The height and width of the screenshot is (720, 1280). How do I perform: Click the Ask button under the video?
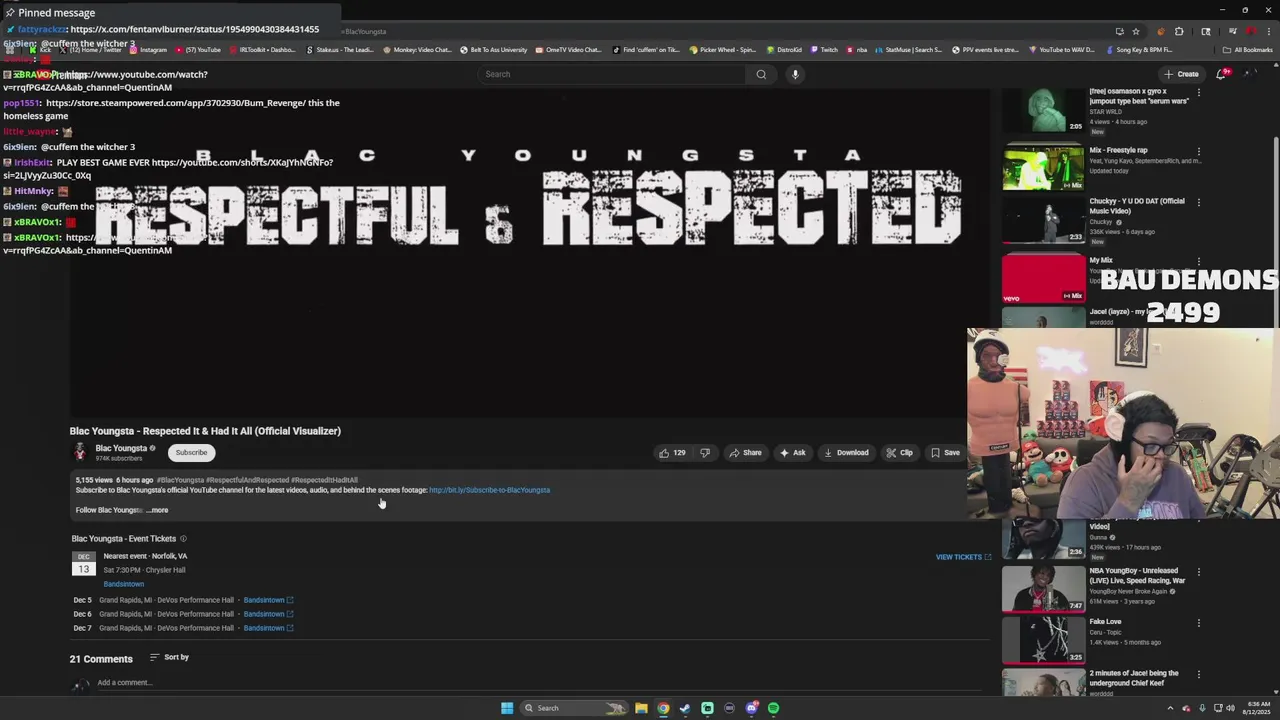tap(792, 453)
